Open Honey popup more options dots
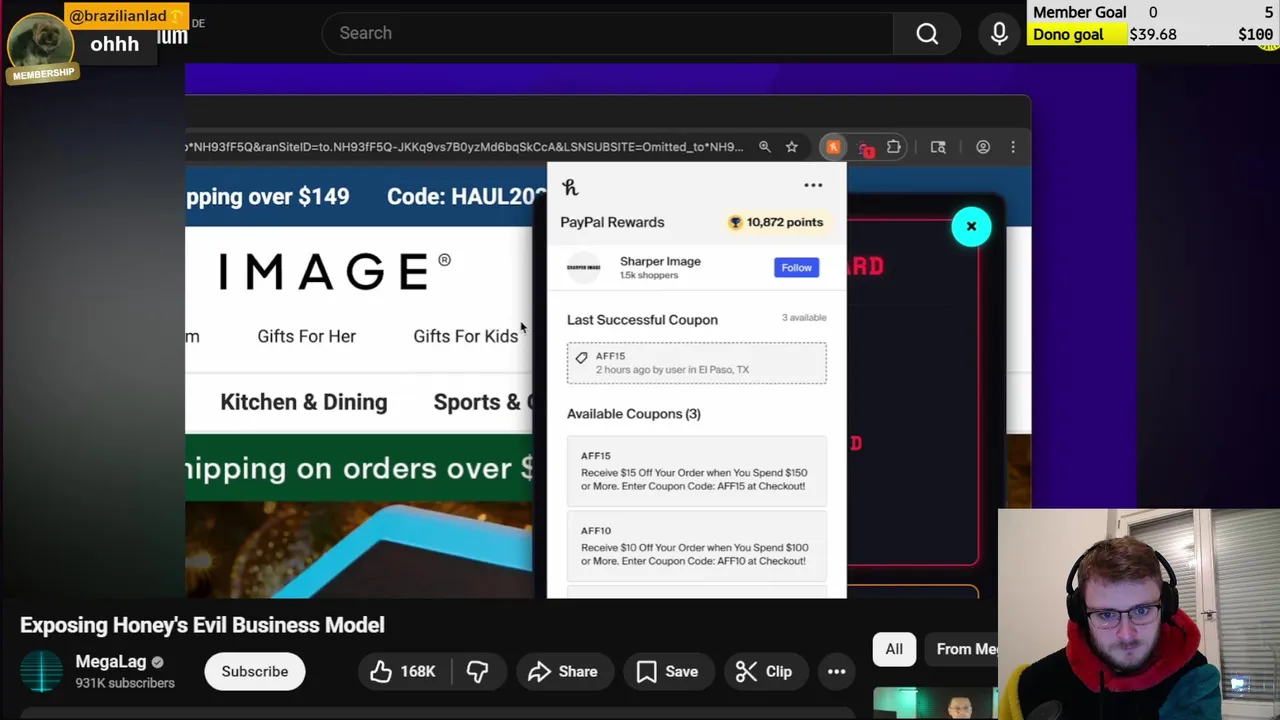Image resolution: width=1280 pixels, height=720 pixels. (x=813, y=185)
